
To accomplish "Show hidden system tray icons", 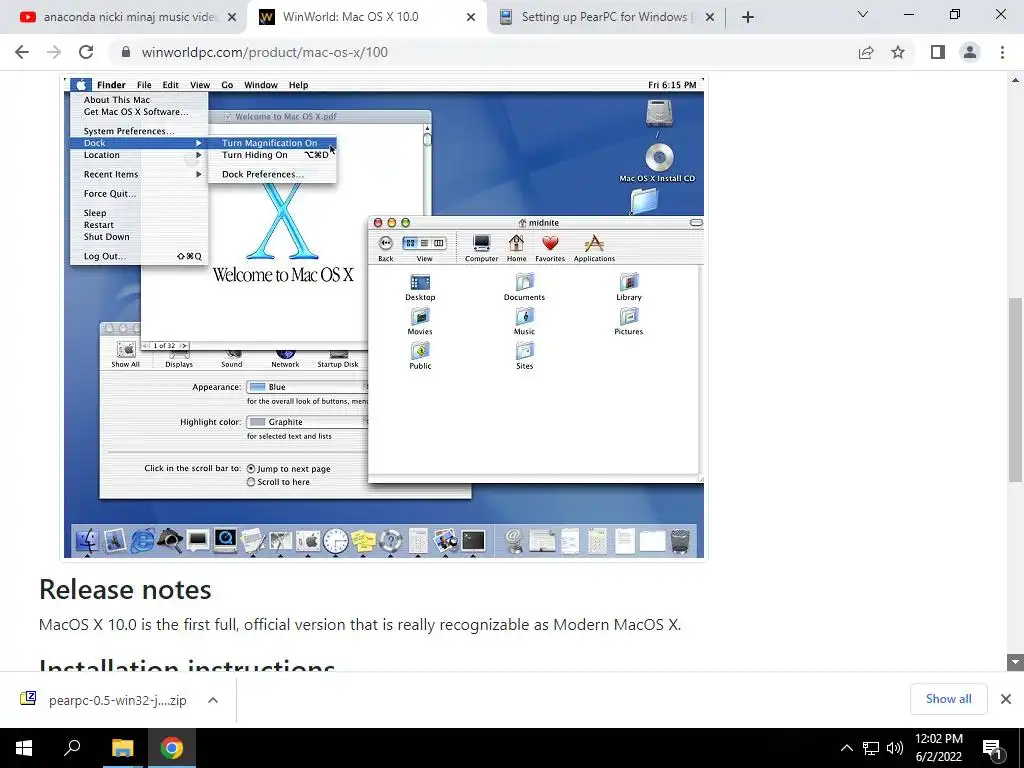I will [x=846, y=748].
